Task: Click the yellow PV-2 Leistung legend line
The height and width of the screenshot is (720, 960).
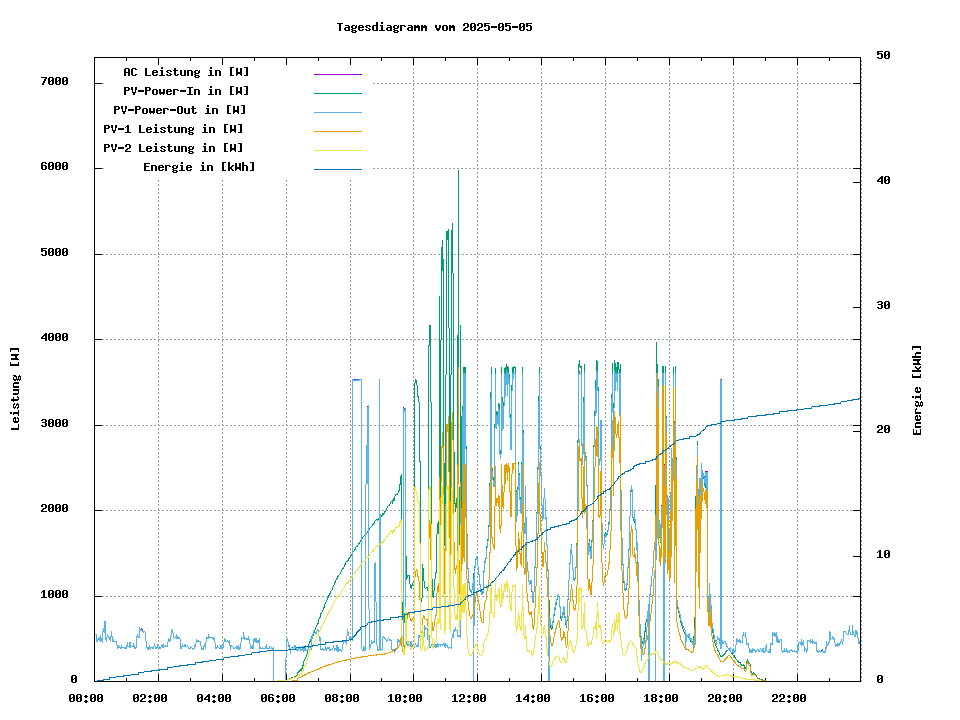Action: point(337,150)
